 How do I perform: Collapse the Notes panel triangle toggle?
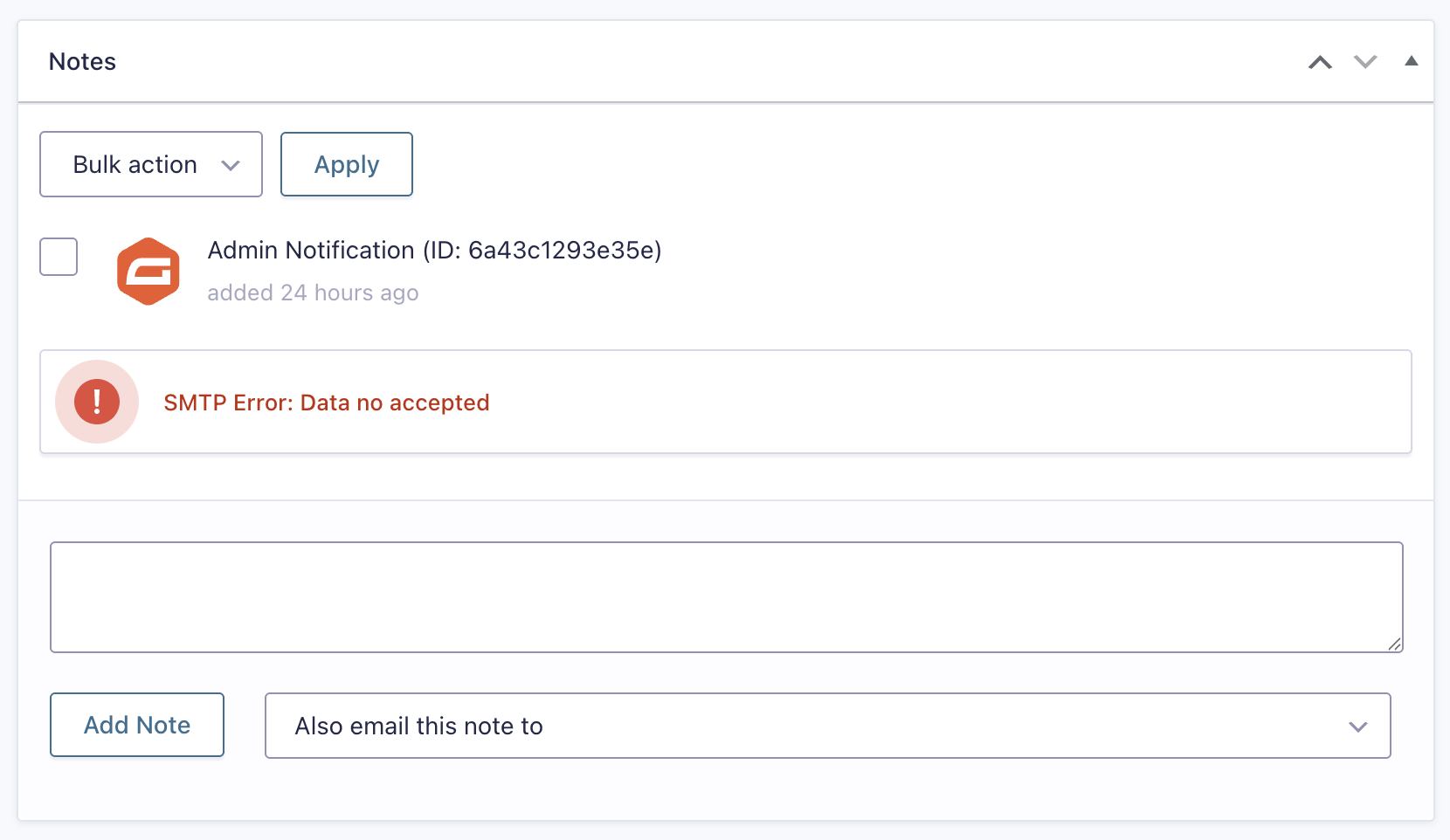point(1411,61)
